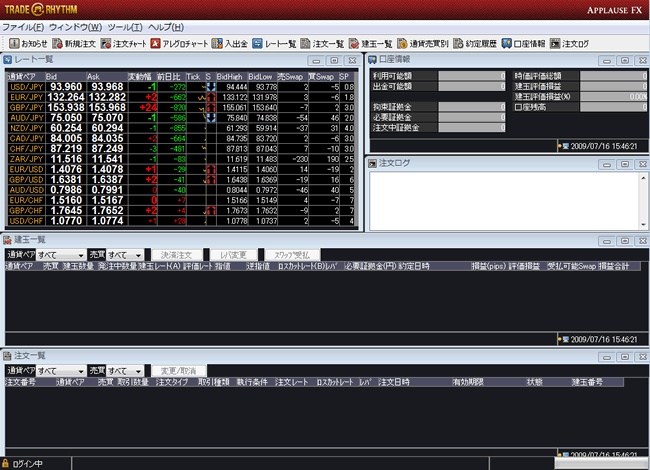This screenshot has height=470, width=650.
Task: Click EUR/CHF Ask price 1.5167
Action: coord(107,200)
